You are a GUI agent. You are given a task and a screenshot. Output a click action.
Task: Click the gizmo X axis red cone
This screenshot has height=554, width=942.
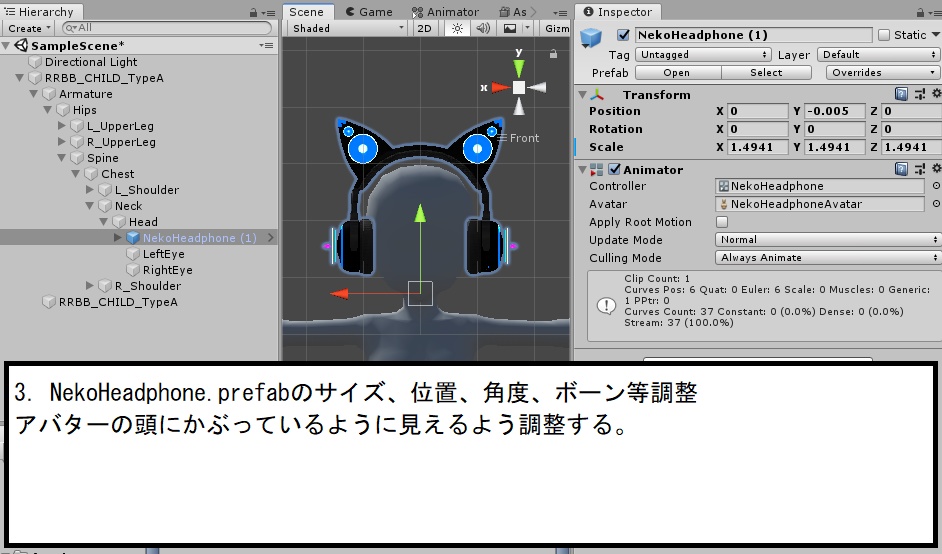click(x=500, y=88)
